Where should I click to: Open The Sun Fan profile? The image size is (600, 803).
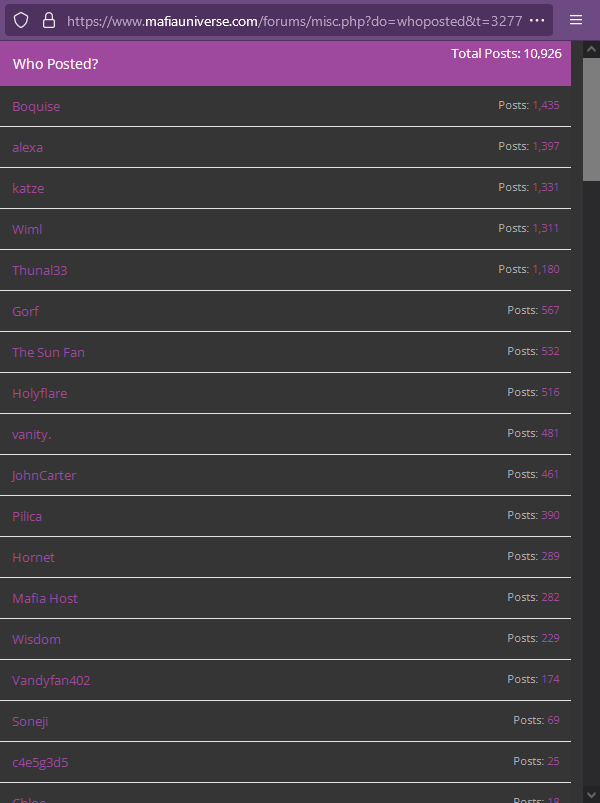coord(49,352)
